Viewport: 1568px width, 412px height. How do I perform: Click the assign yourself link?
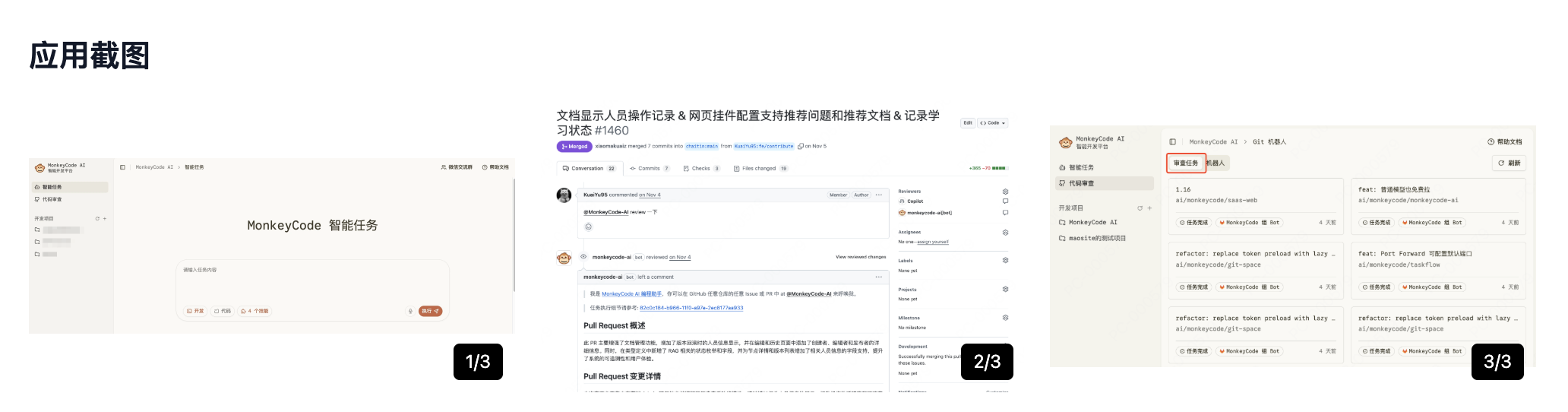point(933,242)
